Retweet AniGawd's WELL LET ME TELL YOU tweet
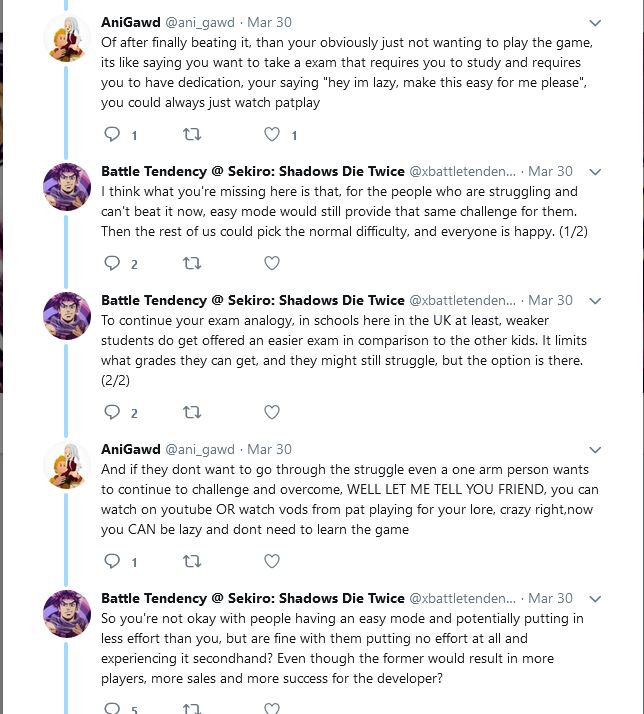 point(192,561)
